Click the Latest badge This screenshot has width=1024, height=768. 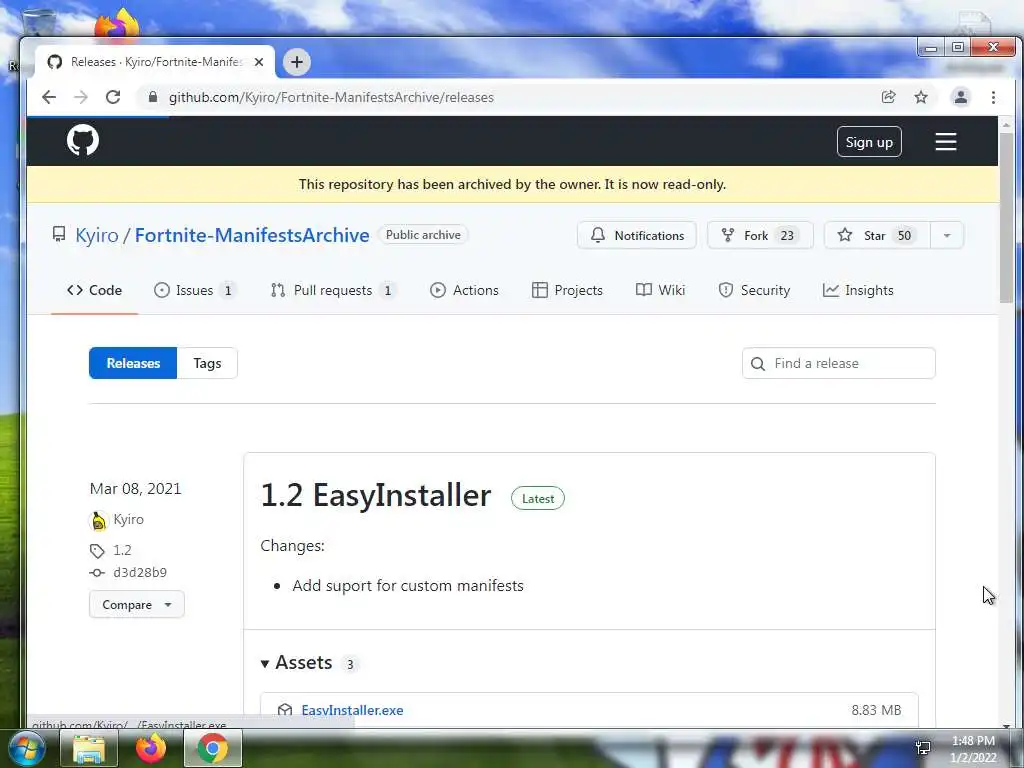538,498
